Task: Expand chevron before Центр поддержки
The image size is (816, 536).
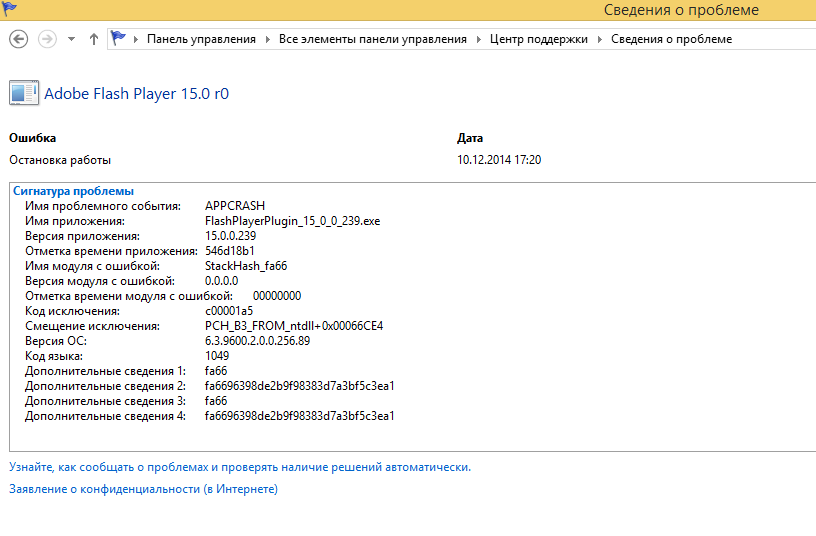Action: [x=479, y=39]
